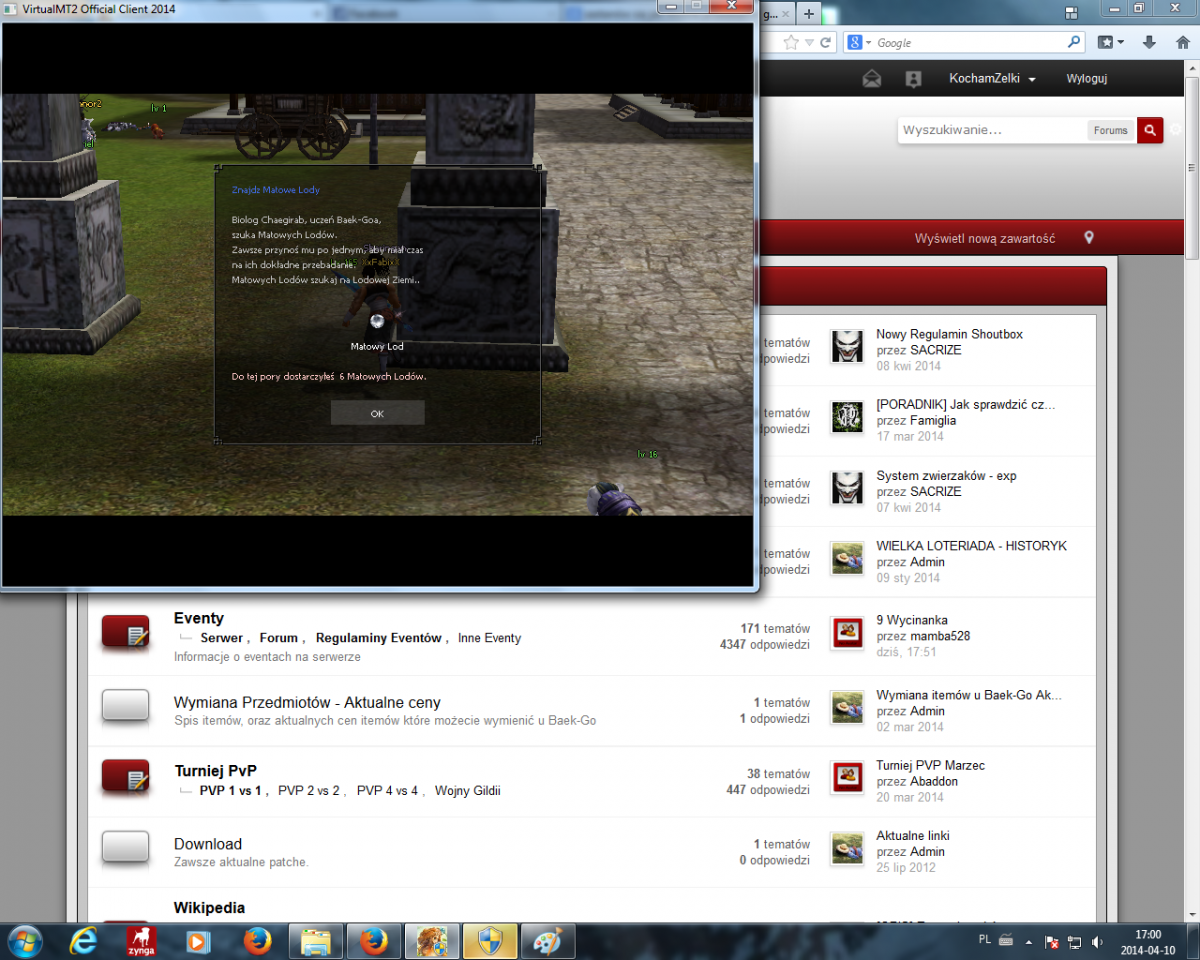Viewport: 1200px width, 960px height.
Task: Reload the page in Firefox
Action: [826, 43]
